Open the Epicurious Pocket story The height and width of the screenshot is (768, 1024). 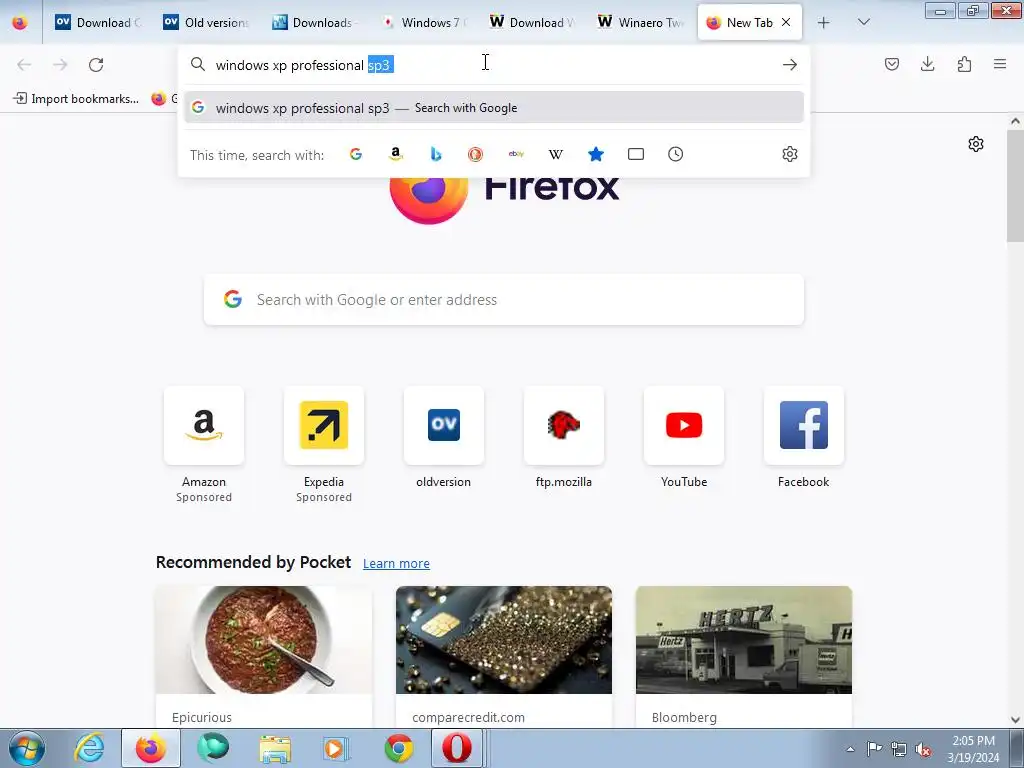(x=264, y=656)
